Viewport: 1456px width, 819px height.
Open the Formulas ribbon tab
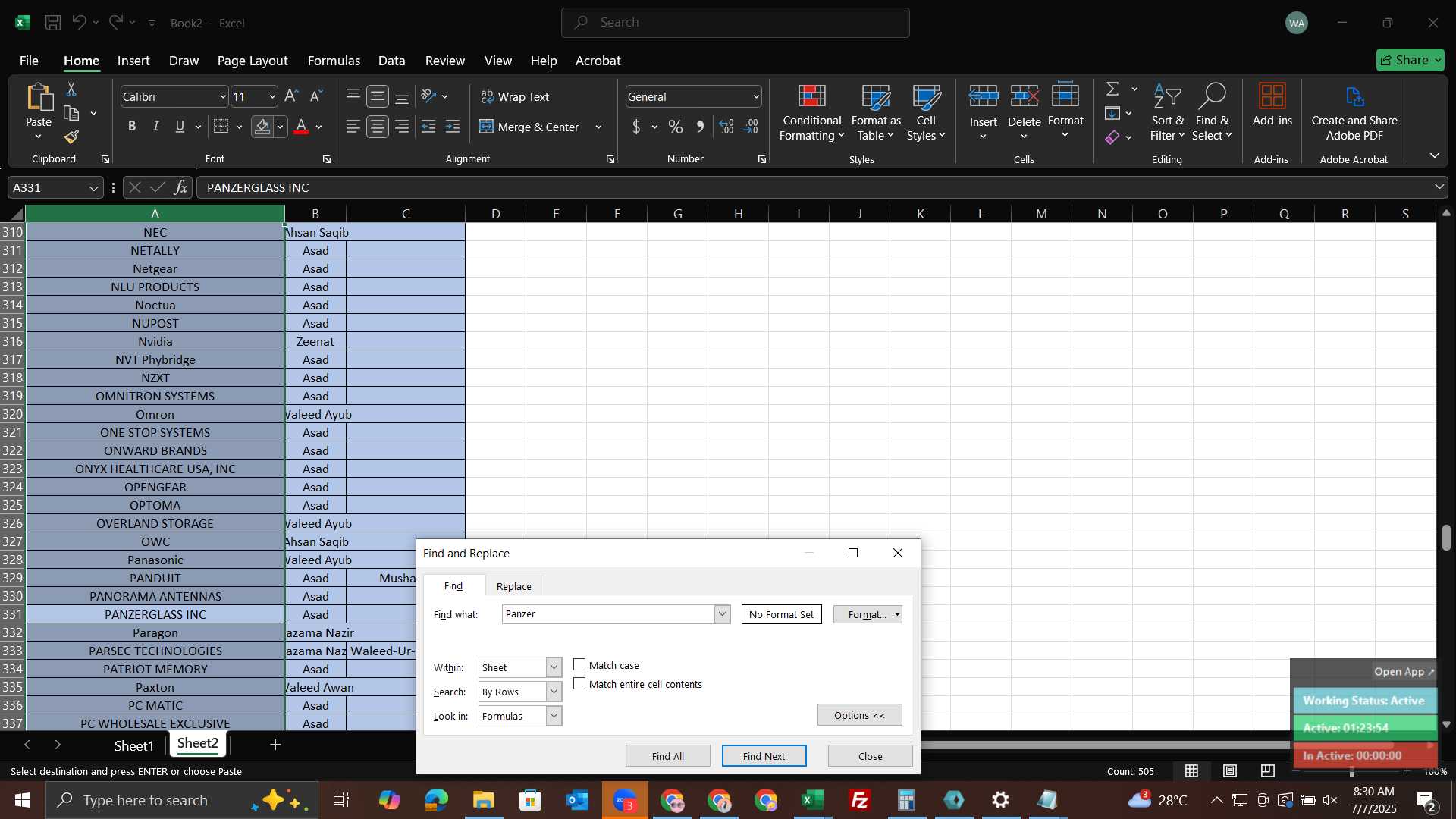(334, 61)
